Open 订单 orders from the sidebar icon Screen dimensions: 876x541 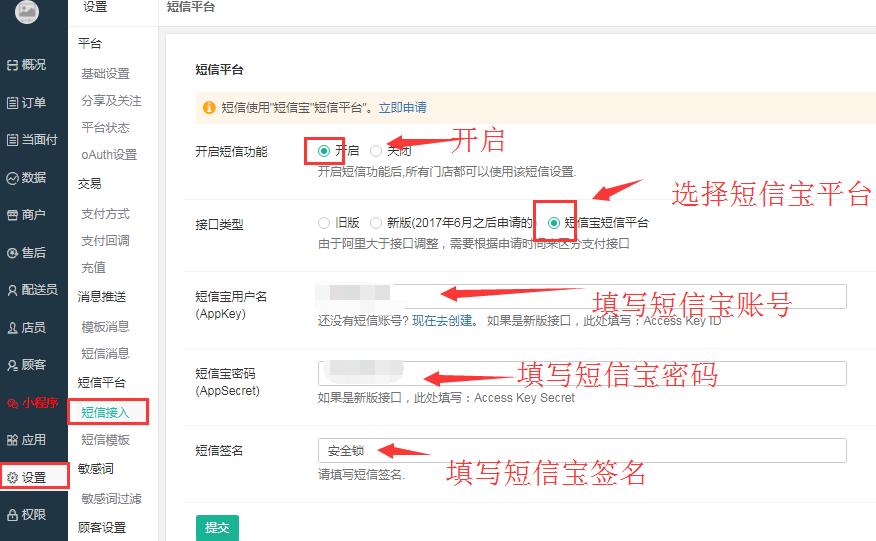(13, 103)
